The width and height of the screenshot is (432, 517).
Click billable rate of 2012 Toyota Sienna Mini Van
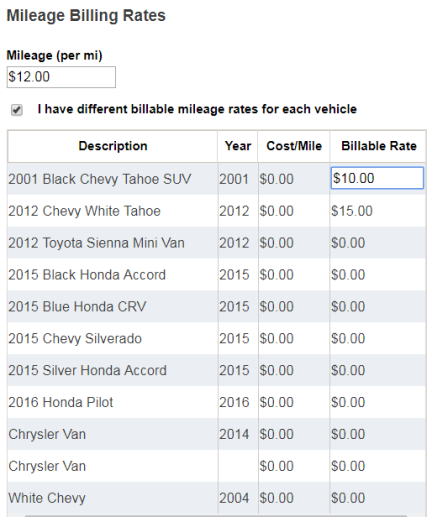point(348,243)
